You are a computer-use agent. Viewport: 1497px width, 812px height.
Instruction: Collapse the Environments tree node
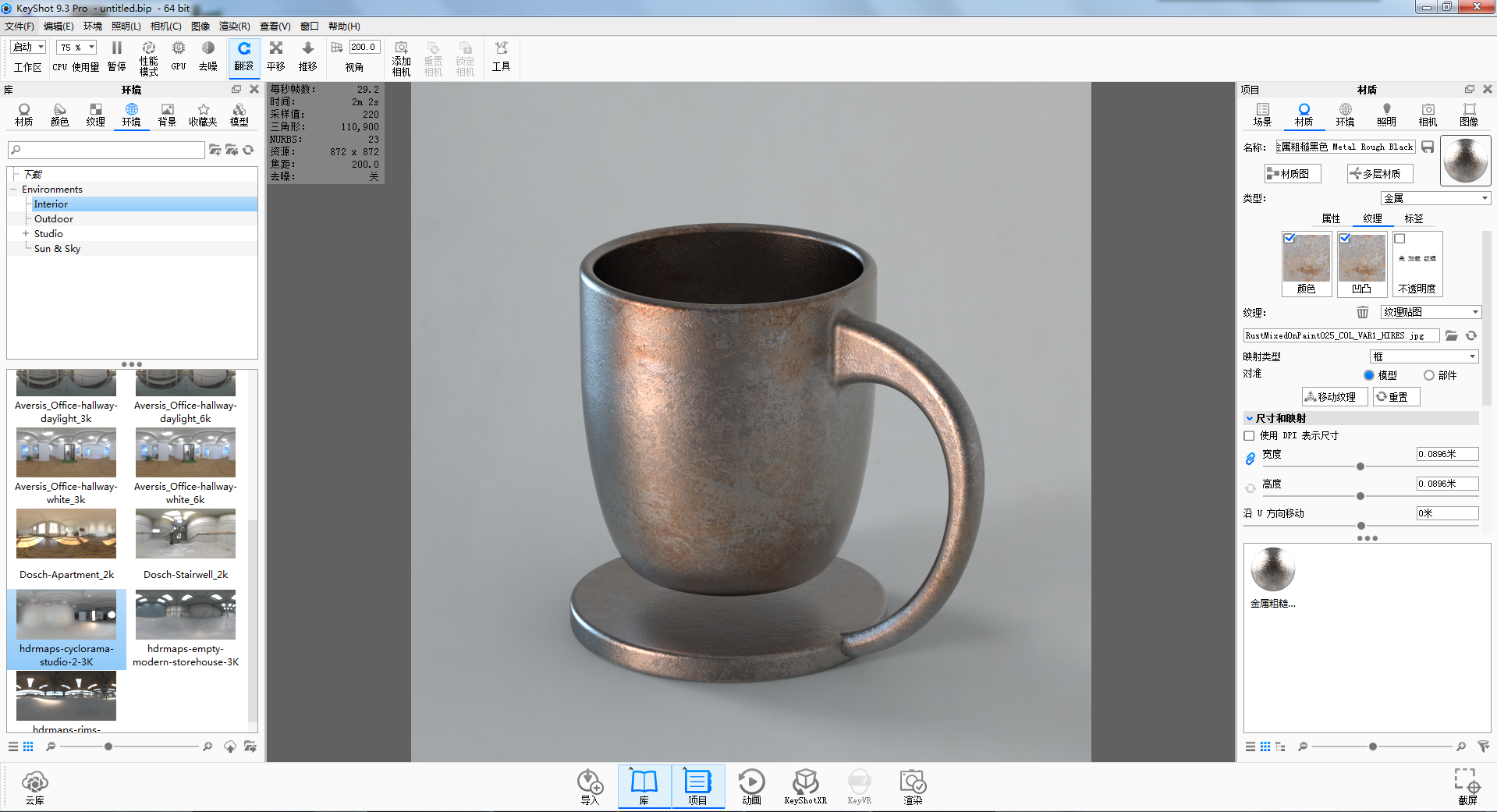pyautogui.click(x=13, y=190)
